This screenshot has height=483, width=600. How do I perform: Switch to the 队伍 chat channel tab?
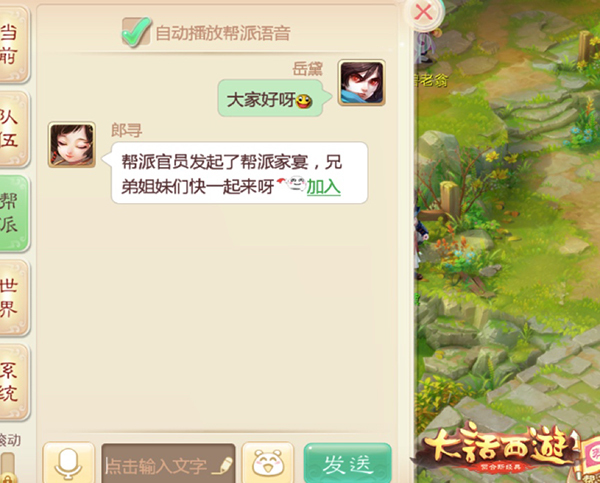[12, 129]
